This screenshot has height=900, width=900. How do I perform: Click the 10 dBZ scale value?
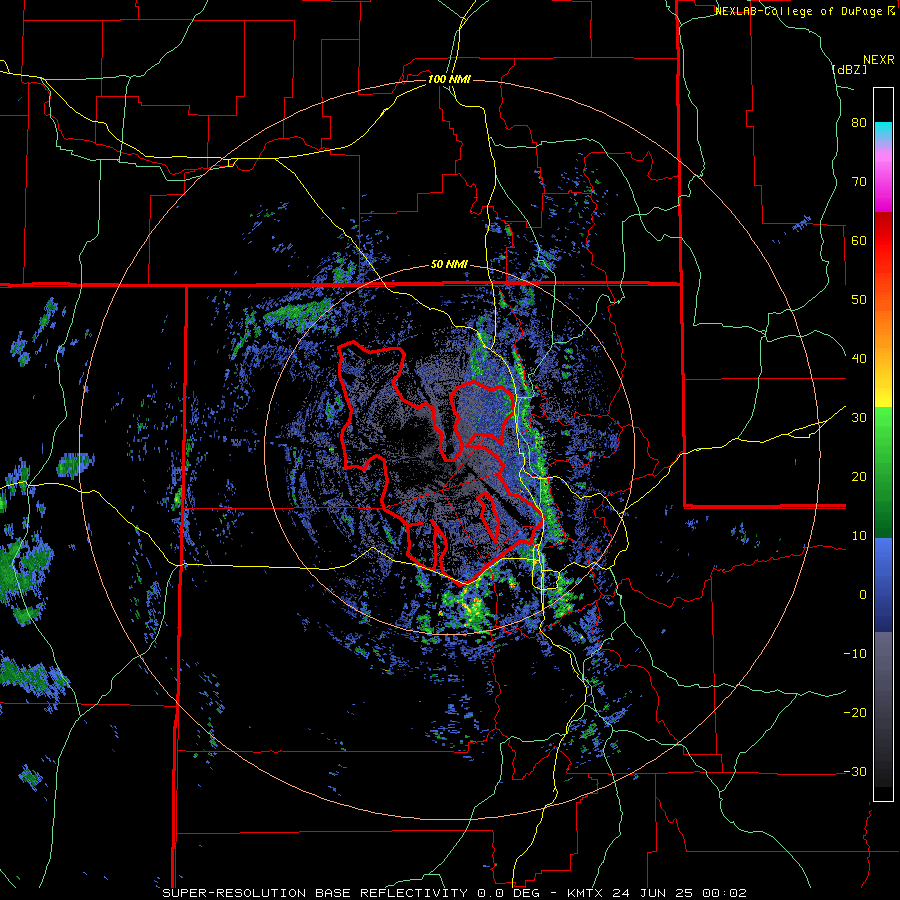click(x=859, y=536)
